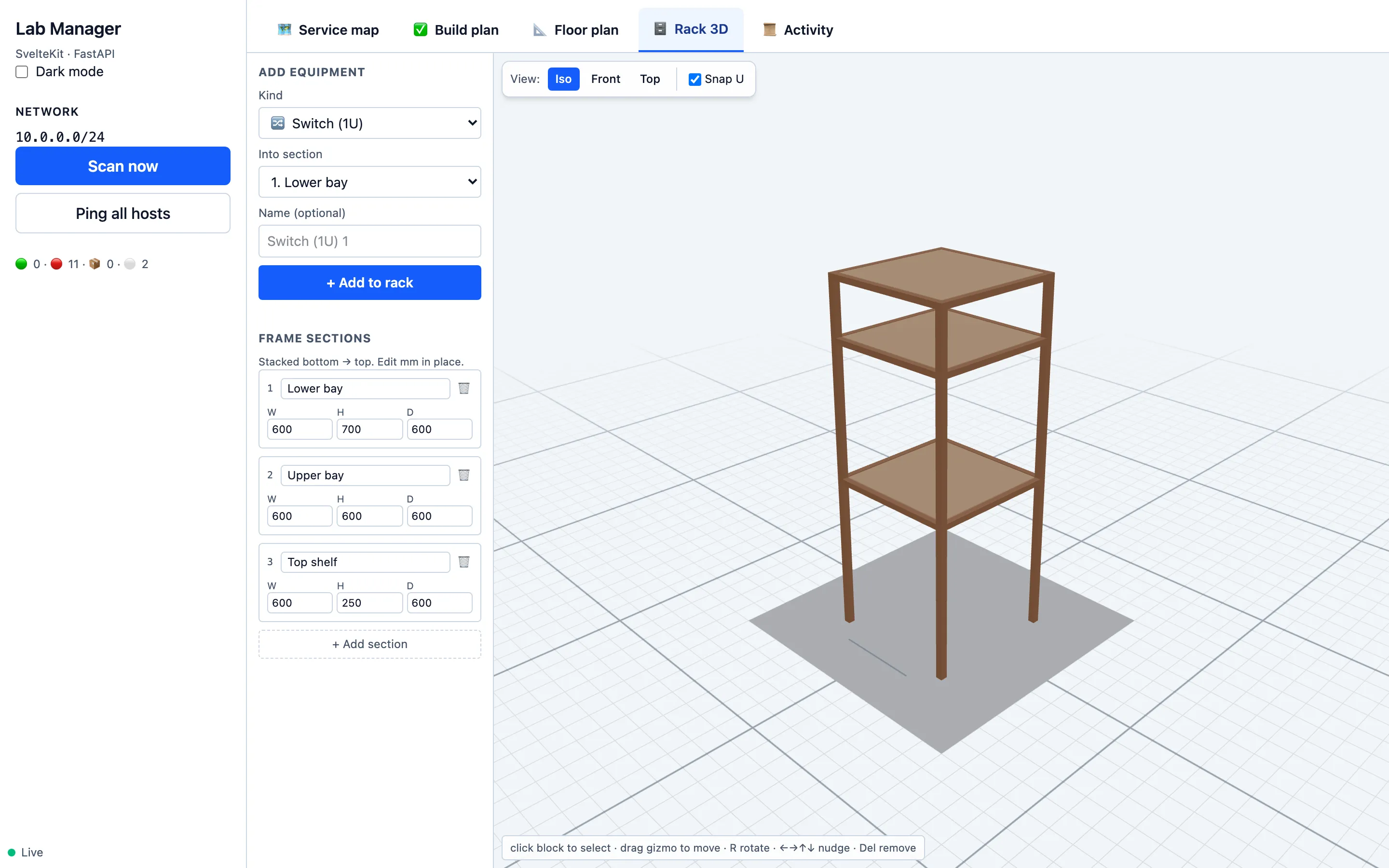
Task: Edit Top shelf width field
Action: 300,603
